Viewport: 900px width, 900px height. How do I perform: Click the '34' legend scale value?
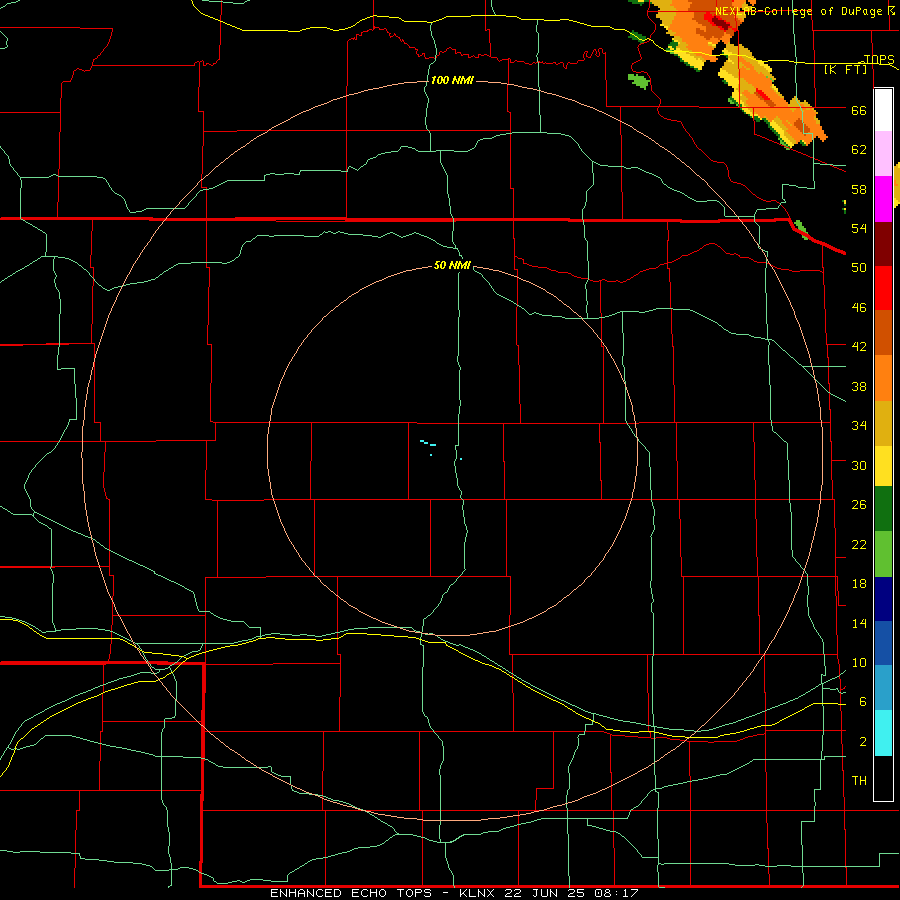pyautogui.click(x=859, y=425)
